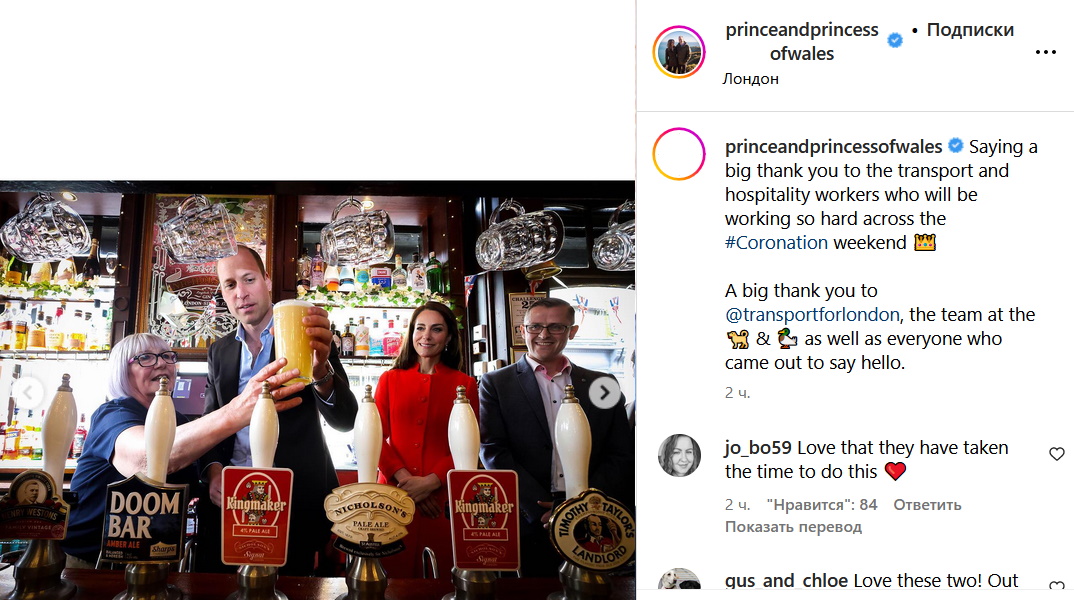View likes count "Нравится": 84
The image size is (1074, 600).
coord(822,505)
